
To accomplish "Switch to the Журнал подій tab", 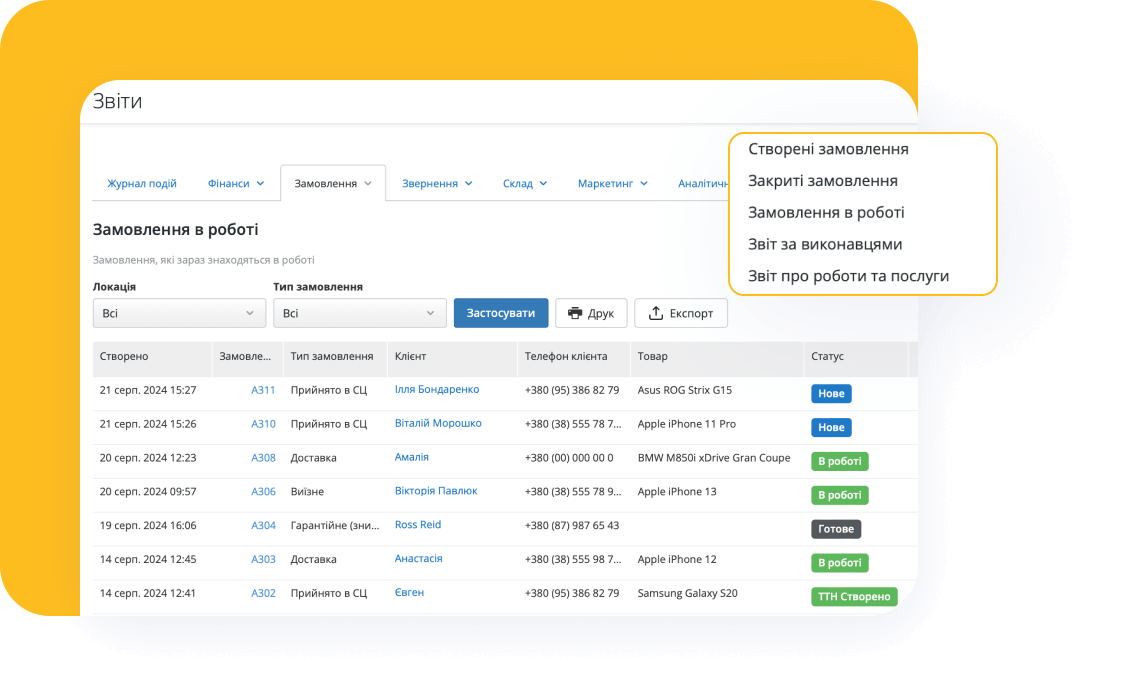I will click(142, 184).
